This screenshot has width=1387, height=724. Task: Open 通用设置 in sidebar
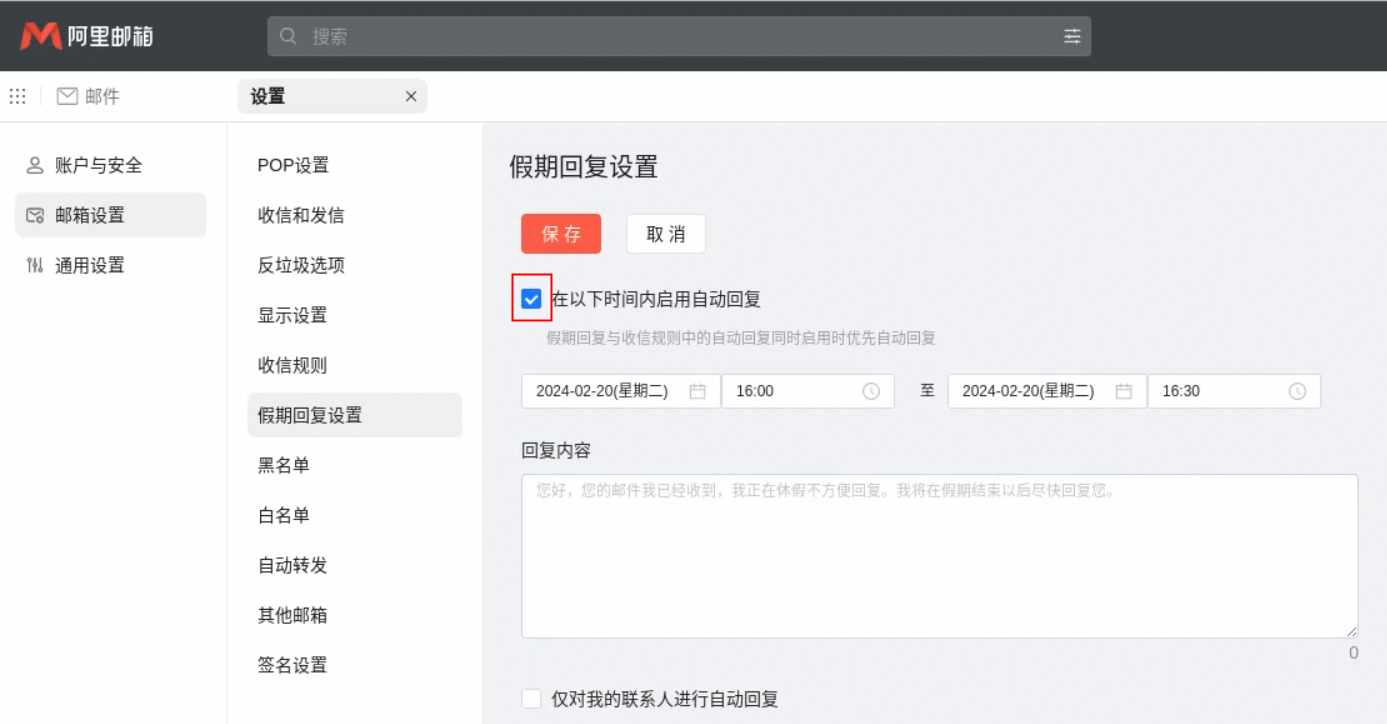(x=89, y=265)
